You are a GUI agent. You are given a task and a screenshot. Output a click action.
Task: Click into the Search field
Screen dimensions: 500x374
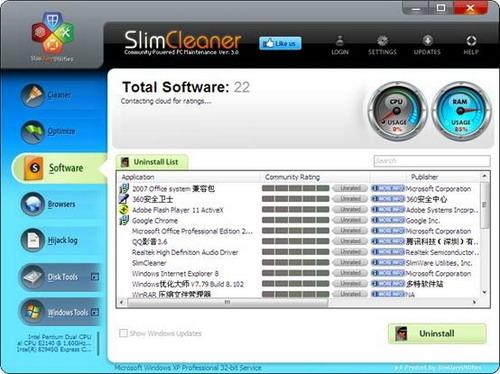[x=432, y=161]
